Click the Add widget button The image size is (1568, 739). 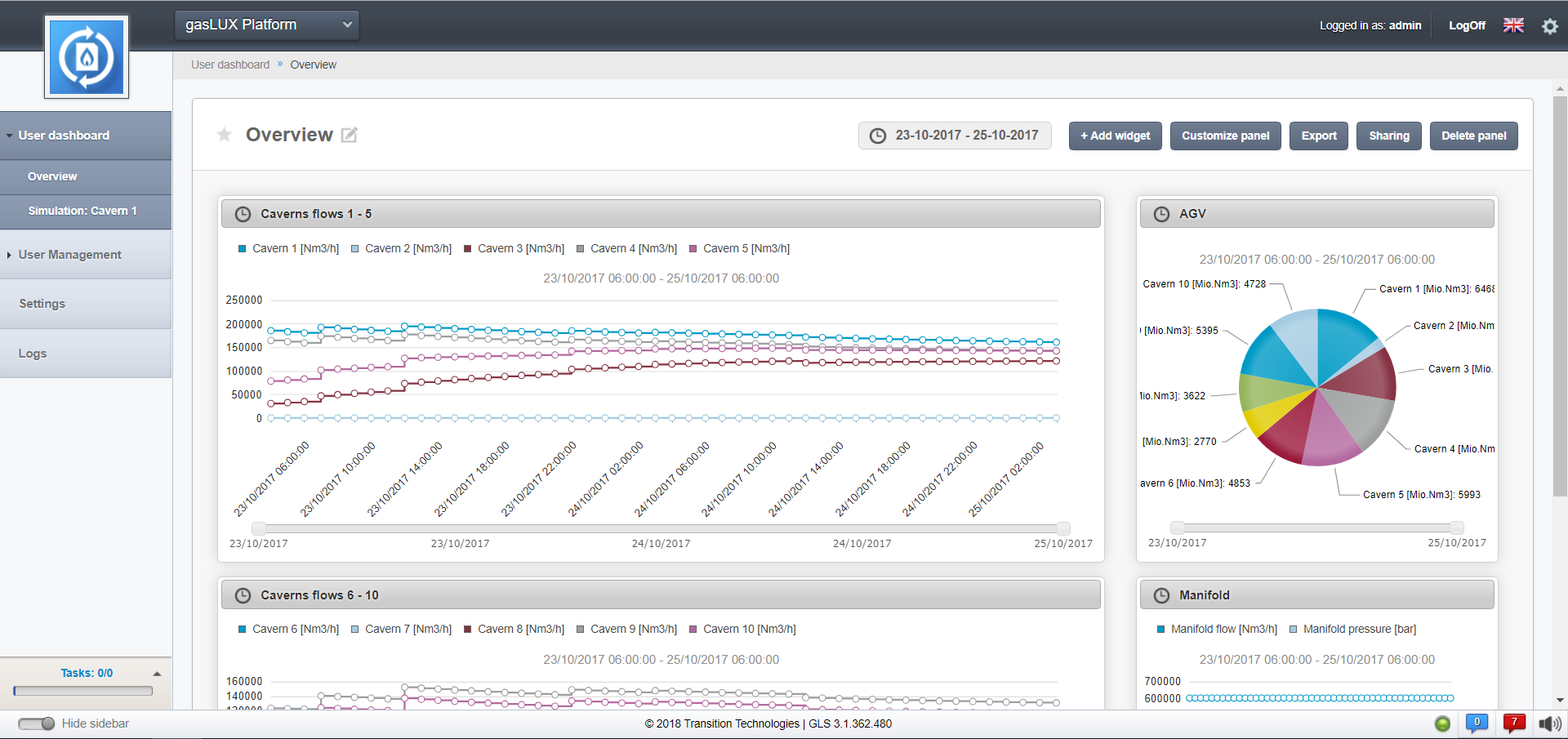pos(1115,136)
